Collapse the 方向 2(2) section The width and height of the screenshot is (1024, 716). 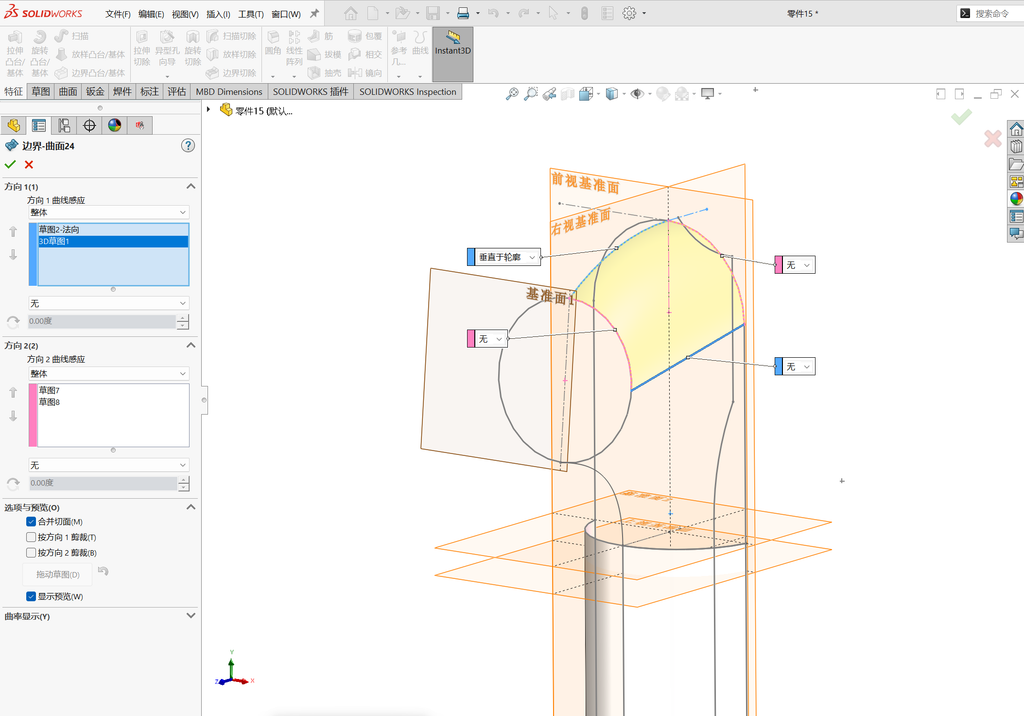point(191,345)
